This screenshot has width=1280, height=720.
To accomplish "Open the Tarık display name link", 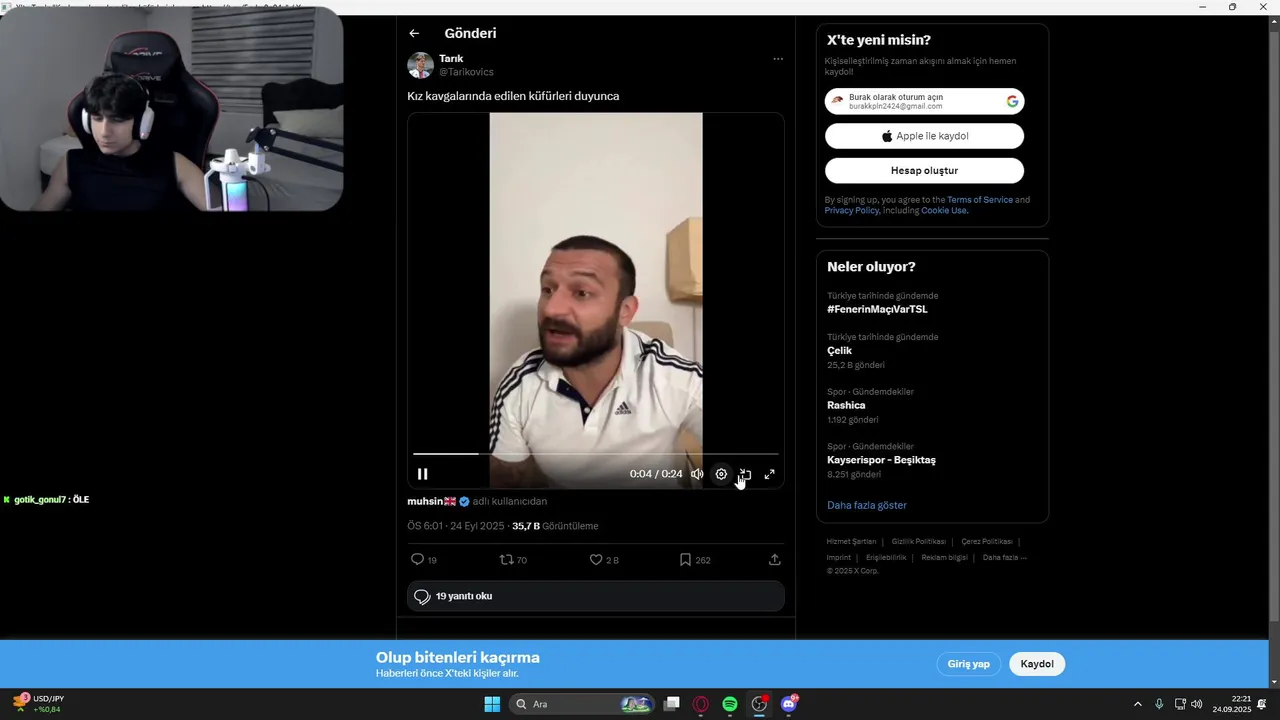I will pos(451,58).
